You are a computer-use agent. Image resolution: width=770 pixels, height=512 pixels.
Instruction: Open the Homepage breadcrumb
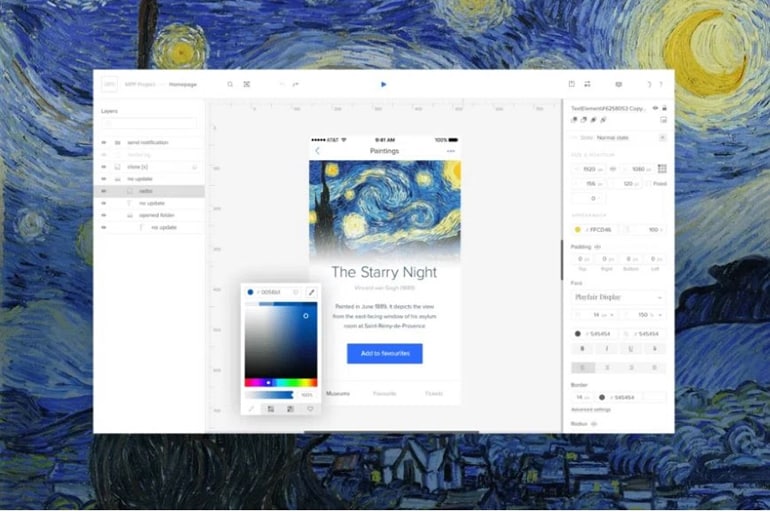click(183, 84)
